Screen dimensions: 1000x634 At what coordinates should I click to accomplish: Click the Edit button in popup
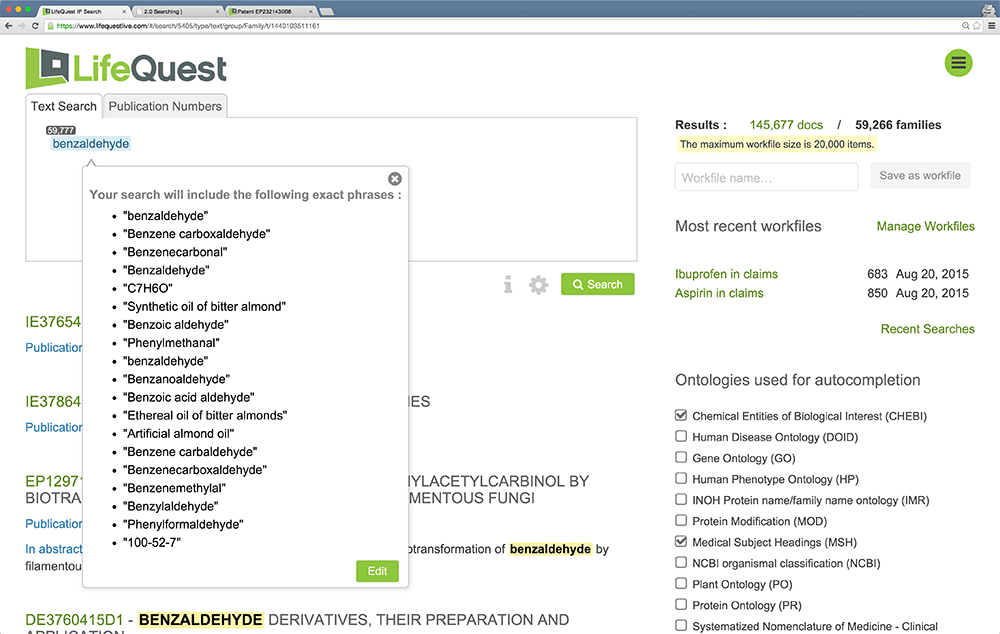coord(377,571)
